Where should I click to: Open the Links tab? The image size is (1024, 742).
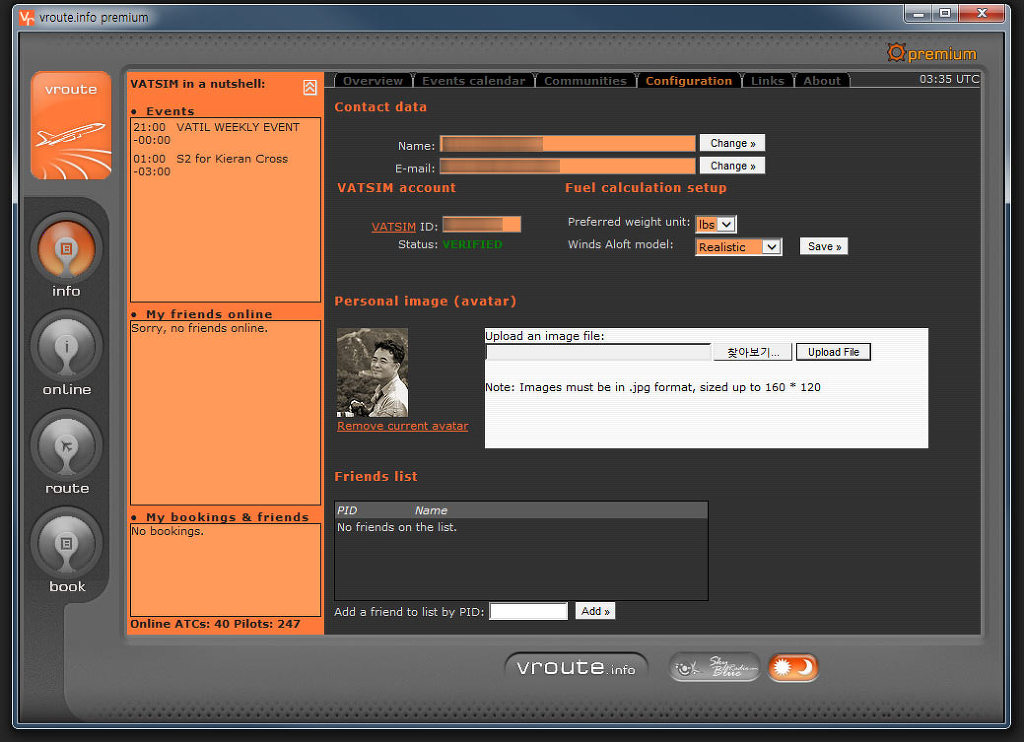click(767, 80)
